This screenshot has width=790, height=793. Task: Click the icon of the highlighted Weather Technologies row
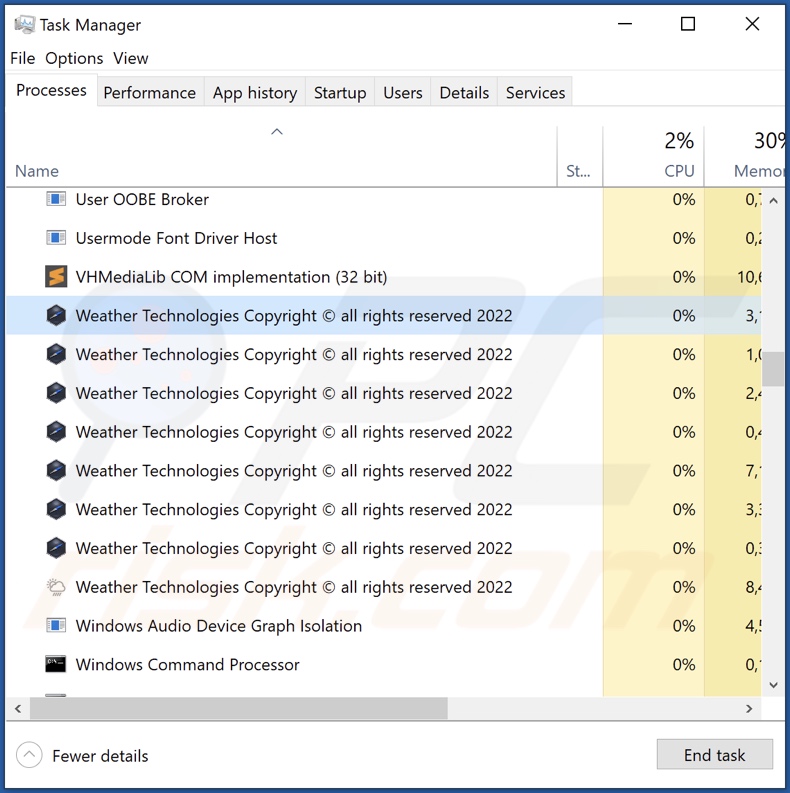tap(56, 316)
